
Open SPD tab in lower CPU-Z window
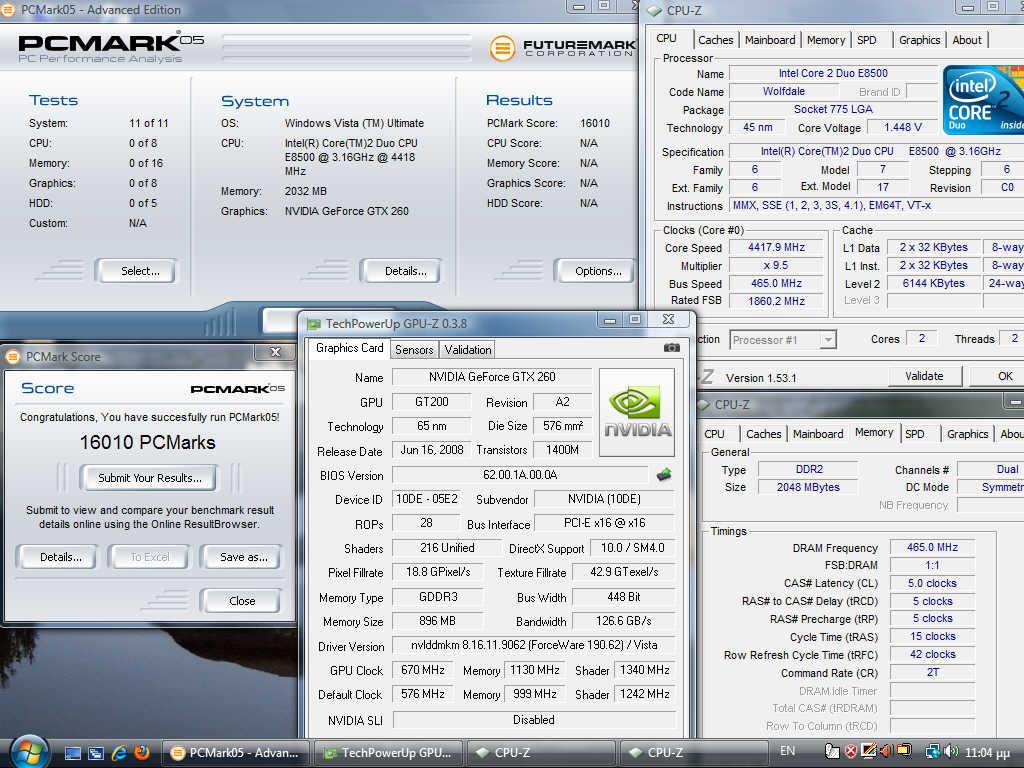(914, 434)
